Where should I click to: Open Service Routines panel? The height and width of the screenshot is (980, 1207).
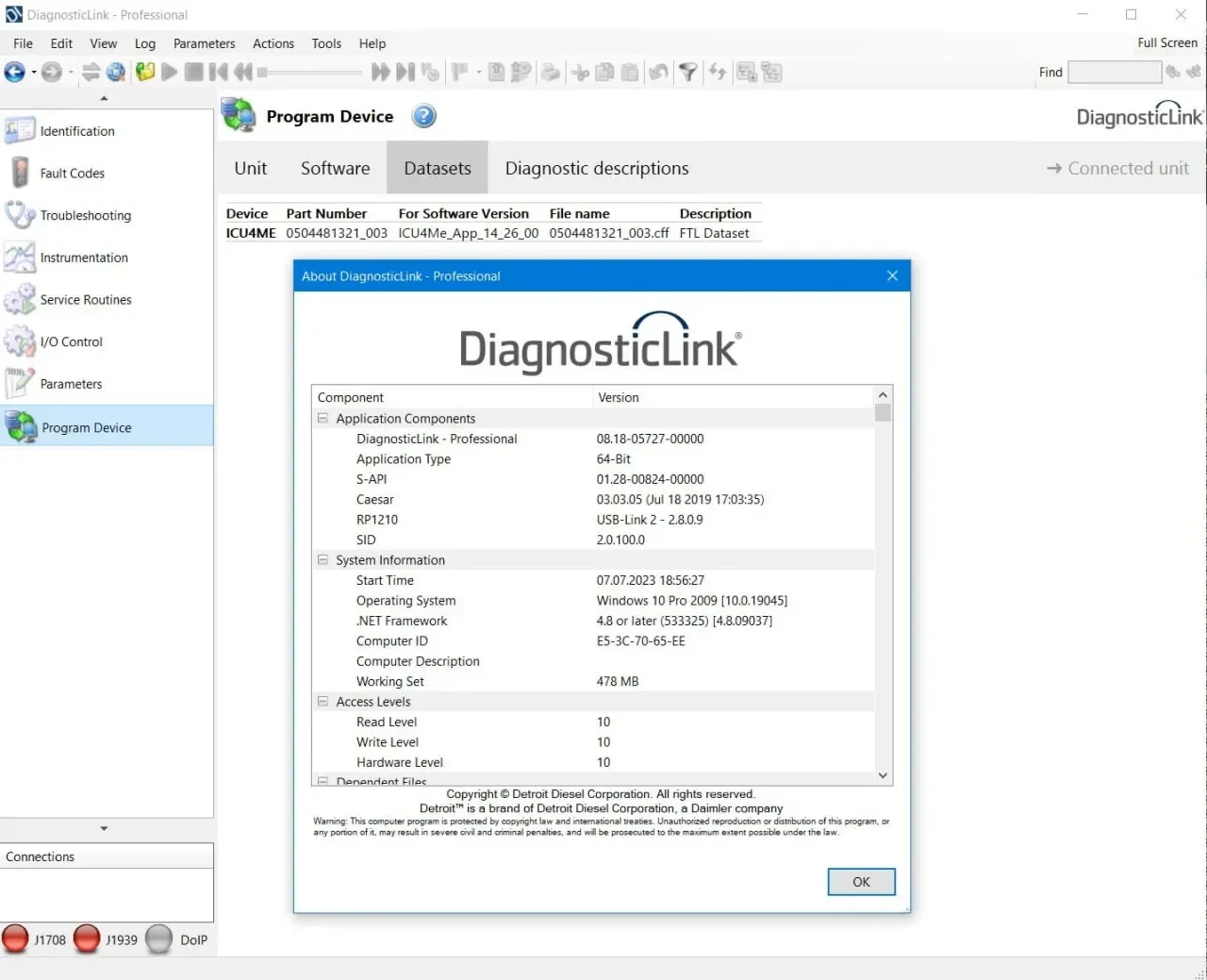(x=85, y=300)
